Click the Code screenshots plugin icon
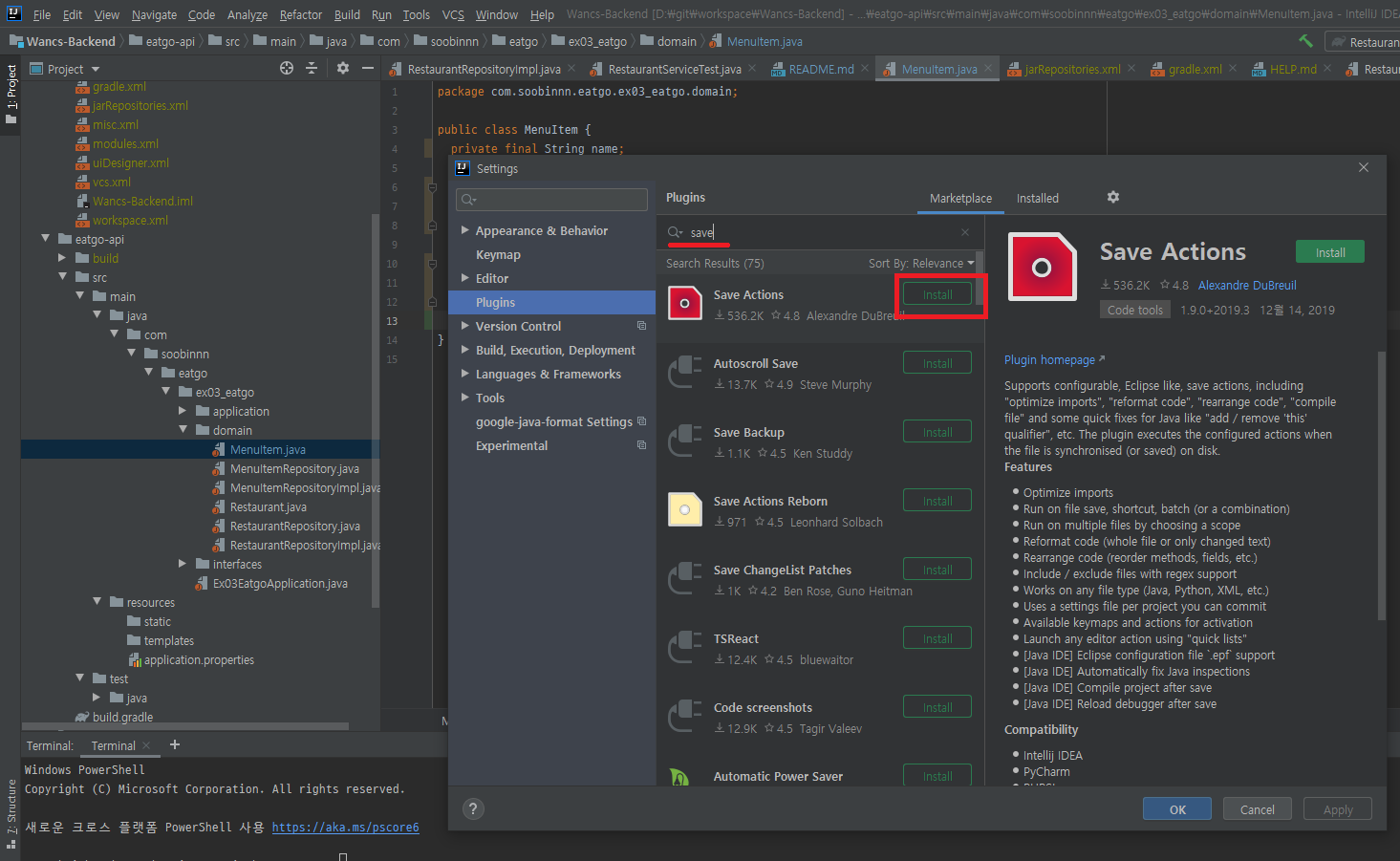 click(x=685, y=716)
